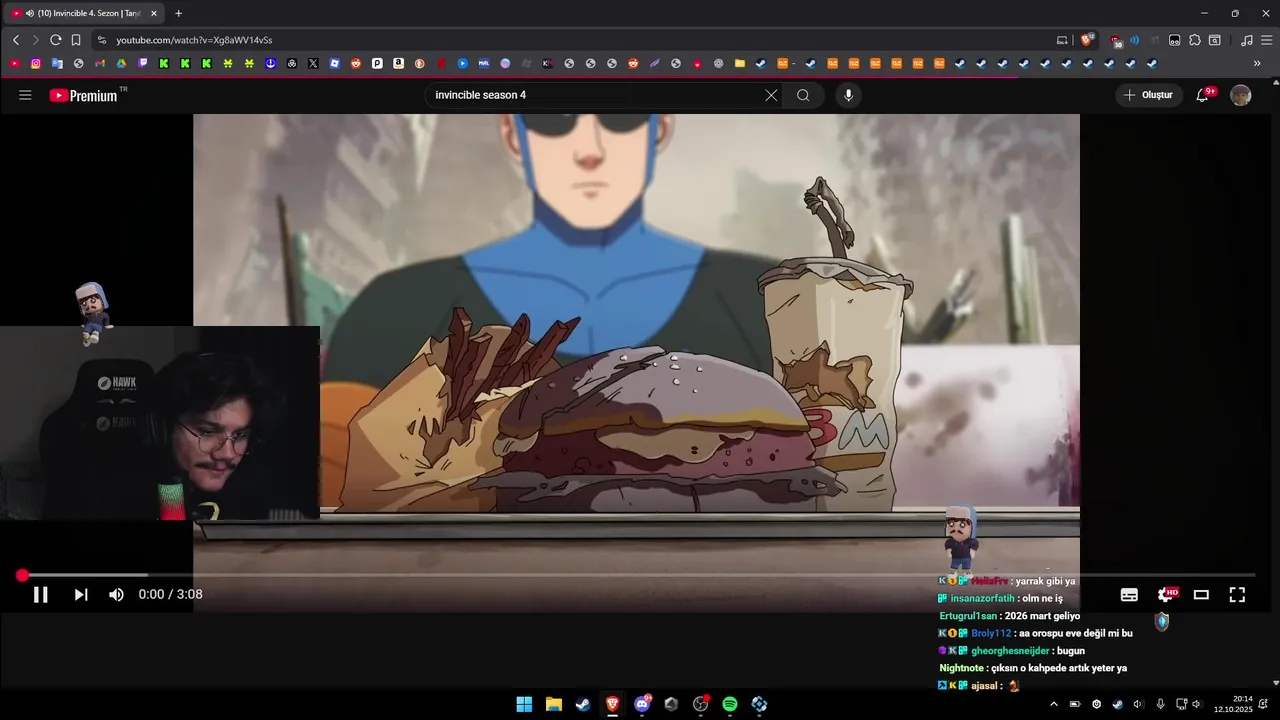Open Spotify from the taskbar

pyautogui.click(x=730, y=704)
